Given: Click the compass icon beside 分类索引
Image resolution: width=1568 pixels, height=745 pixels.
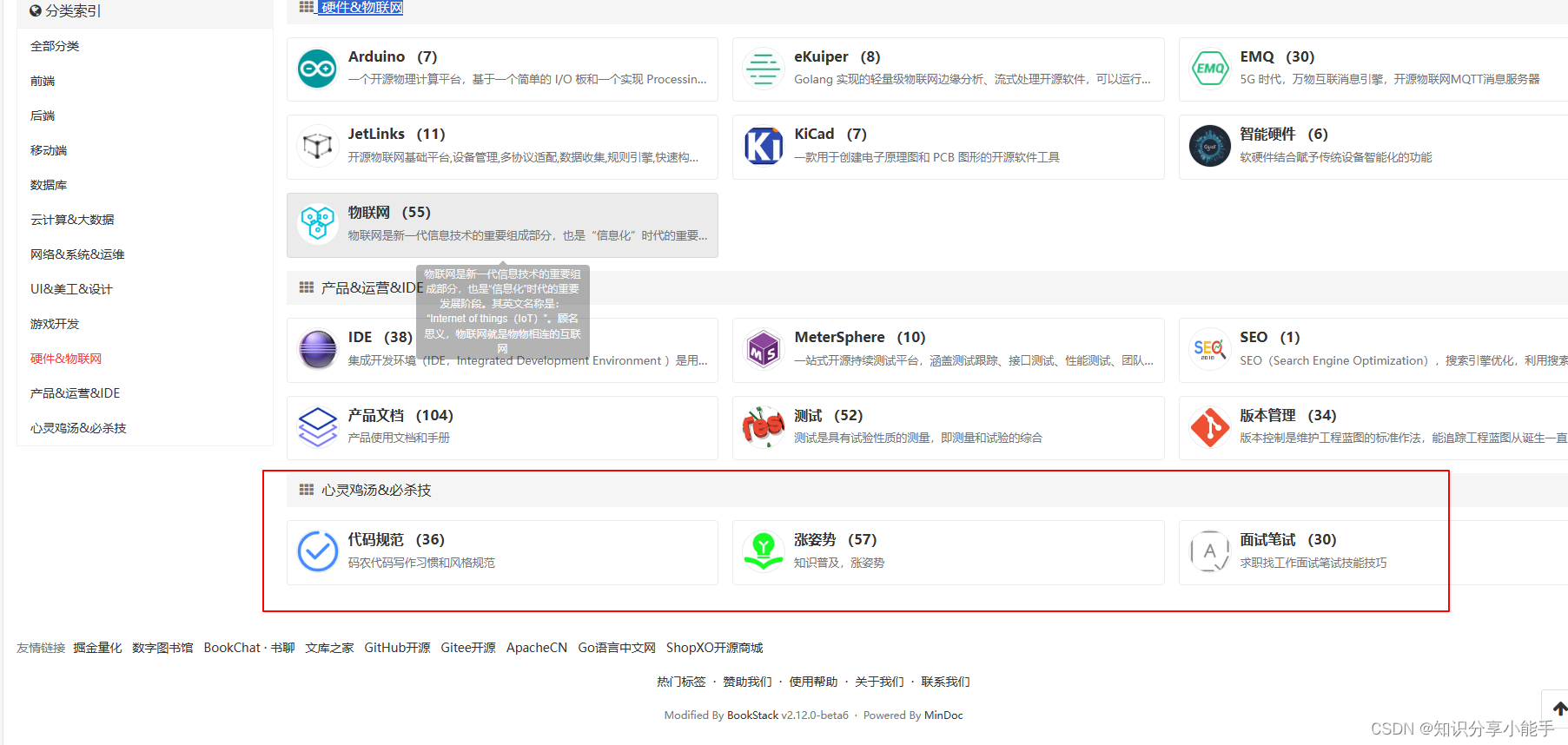Looking at the screenshot, I should (x=36, y=10).
